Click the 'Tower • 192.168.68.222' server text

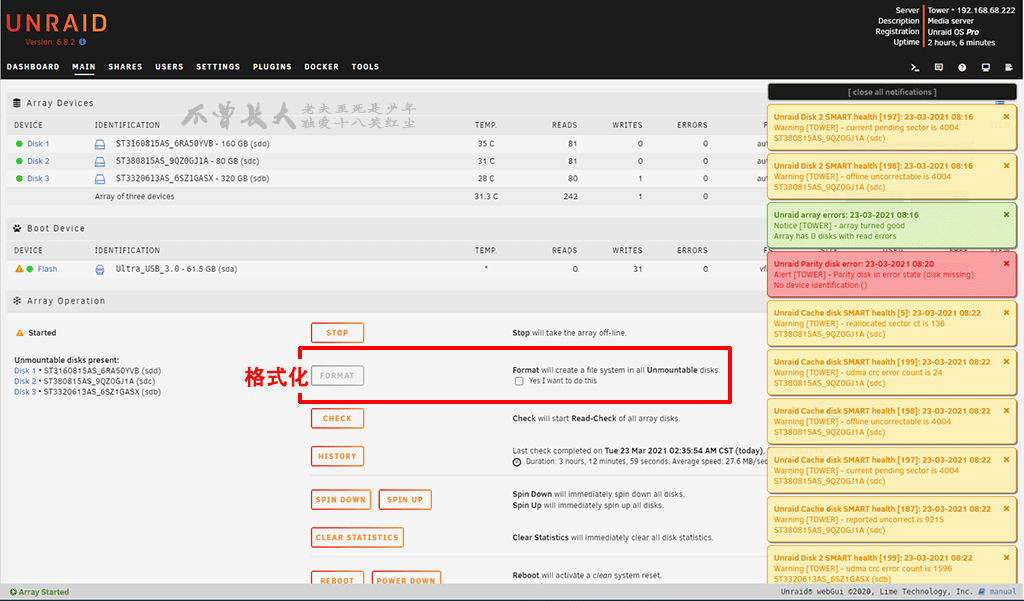point(971,10)
